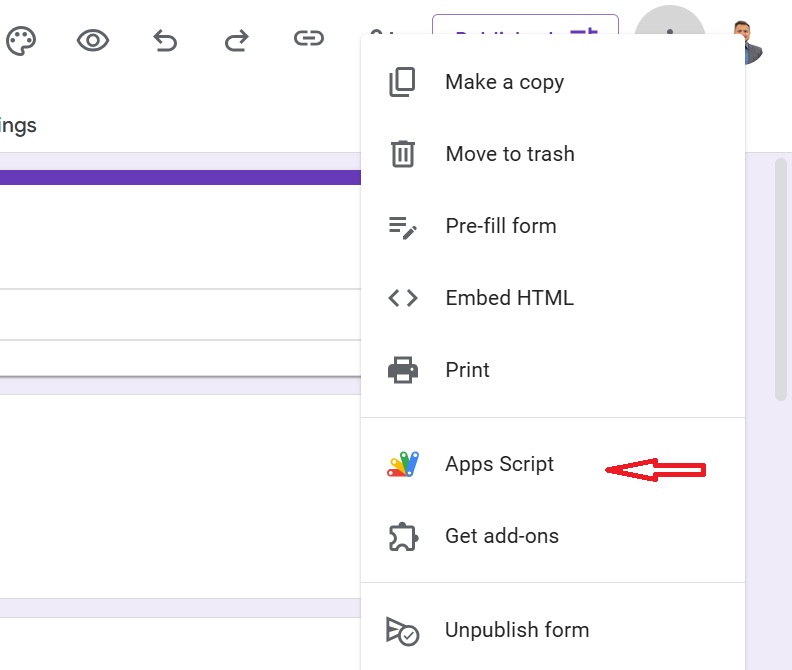This screenshot has height=670, width=792.
Task: Toggle the three-dot More options button
Action: [670, 22]
